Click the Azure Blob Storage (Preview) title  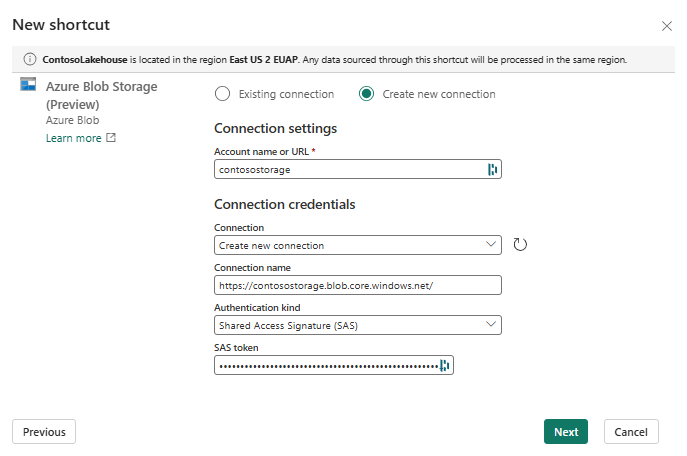[x=102, y=95]
